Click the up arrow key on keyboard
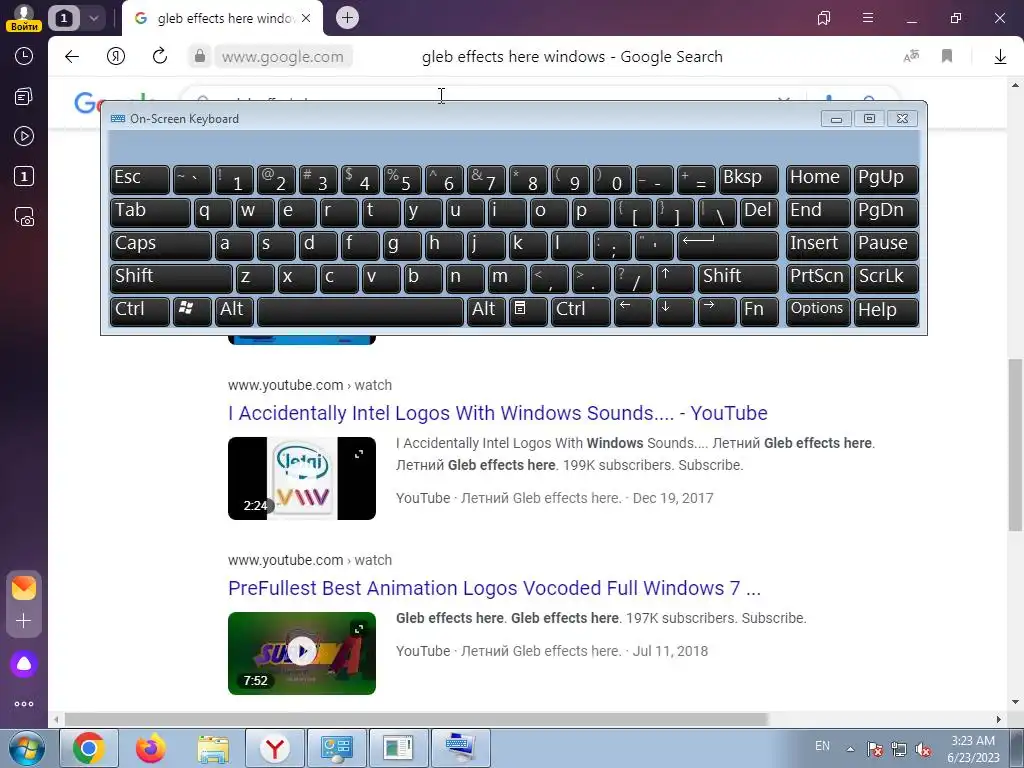This screenshot has width=1024, height=768. tap(675, 278)
